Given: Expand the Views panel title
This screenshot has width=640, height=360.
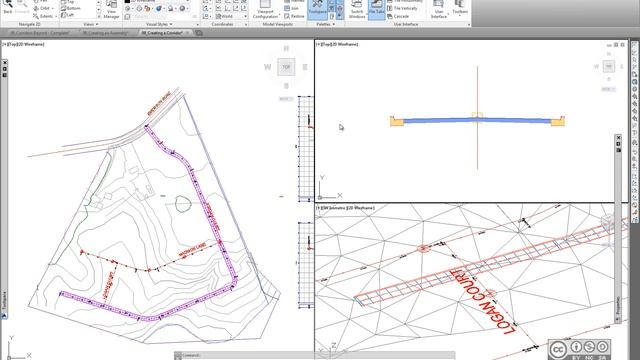Looking at the screenshot, I should tap(91, 24).
